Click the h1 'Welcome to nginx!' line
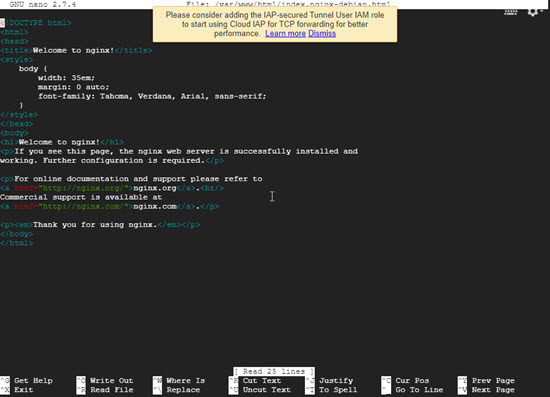550x397 pixels. click(62, 142)
